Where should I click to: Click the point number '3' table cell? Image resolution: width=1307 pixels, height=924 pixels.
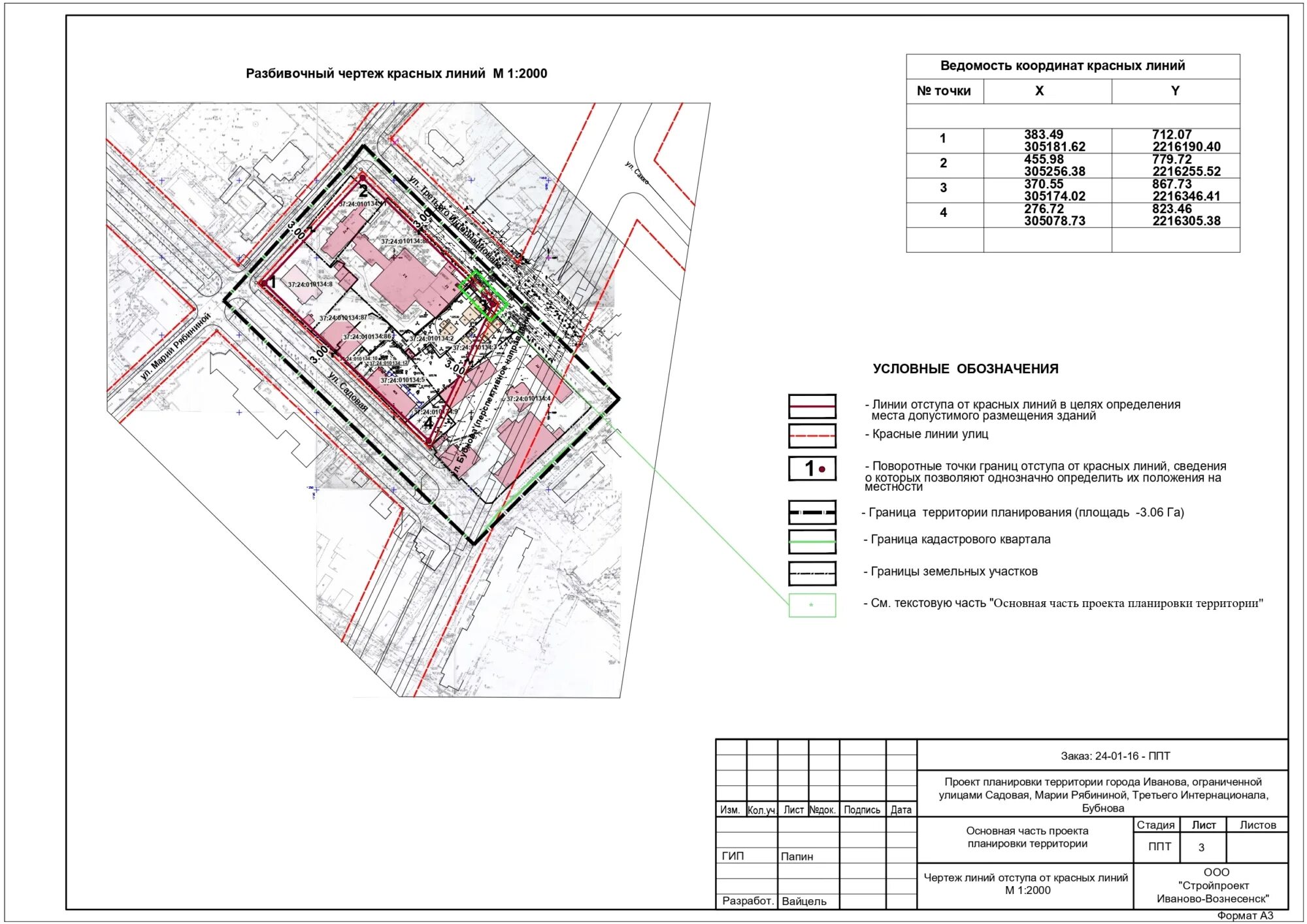tap(944, 189)
